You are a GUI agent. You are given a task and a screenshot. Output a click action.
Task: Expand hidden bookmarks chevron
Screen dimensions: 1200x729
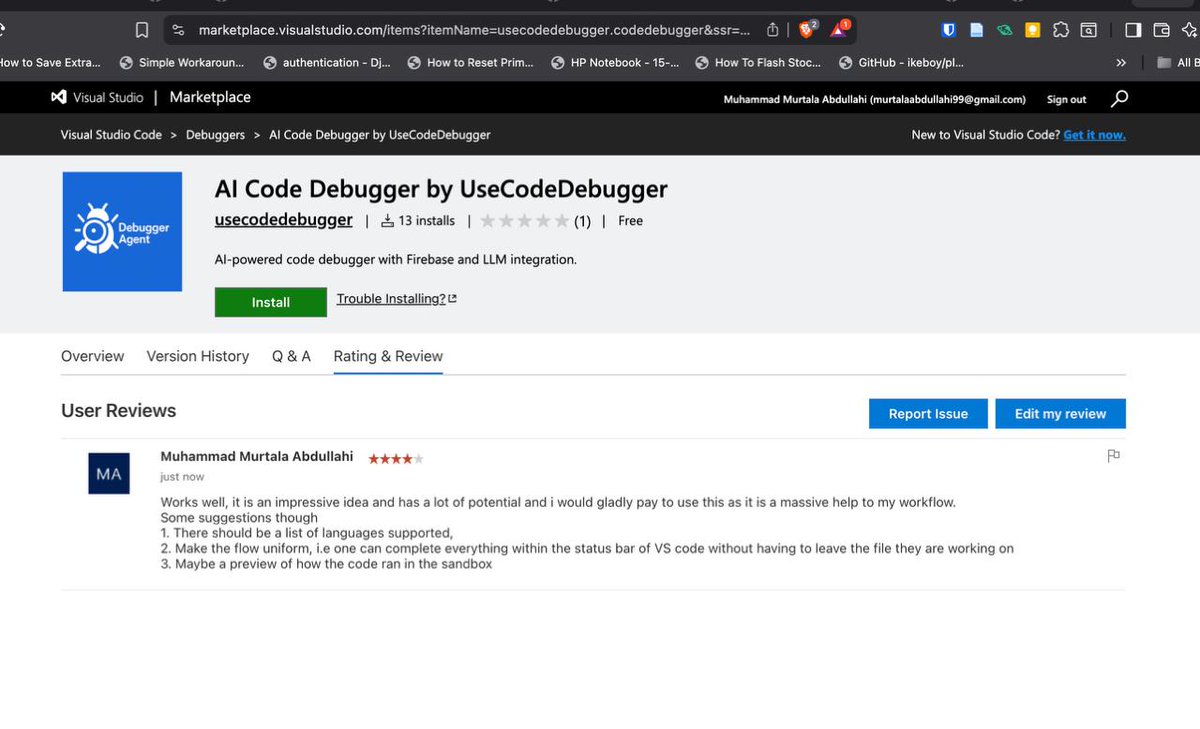pos(1121,62)
